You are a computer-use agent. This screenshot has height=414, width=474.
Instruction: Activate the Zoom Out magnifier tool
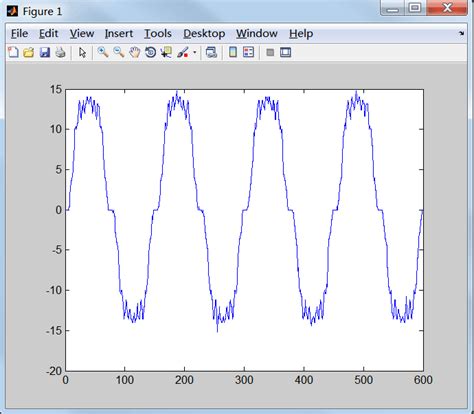pos(119,52)
